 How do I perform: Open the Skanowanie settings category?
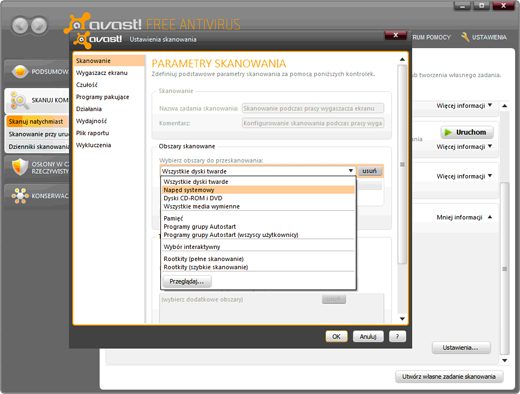pos(109,61)
